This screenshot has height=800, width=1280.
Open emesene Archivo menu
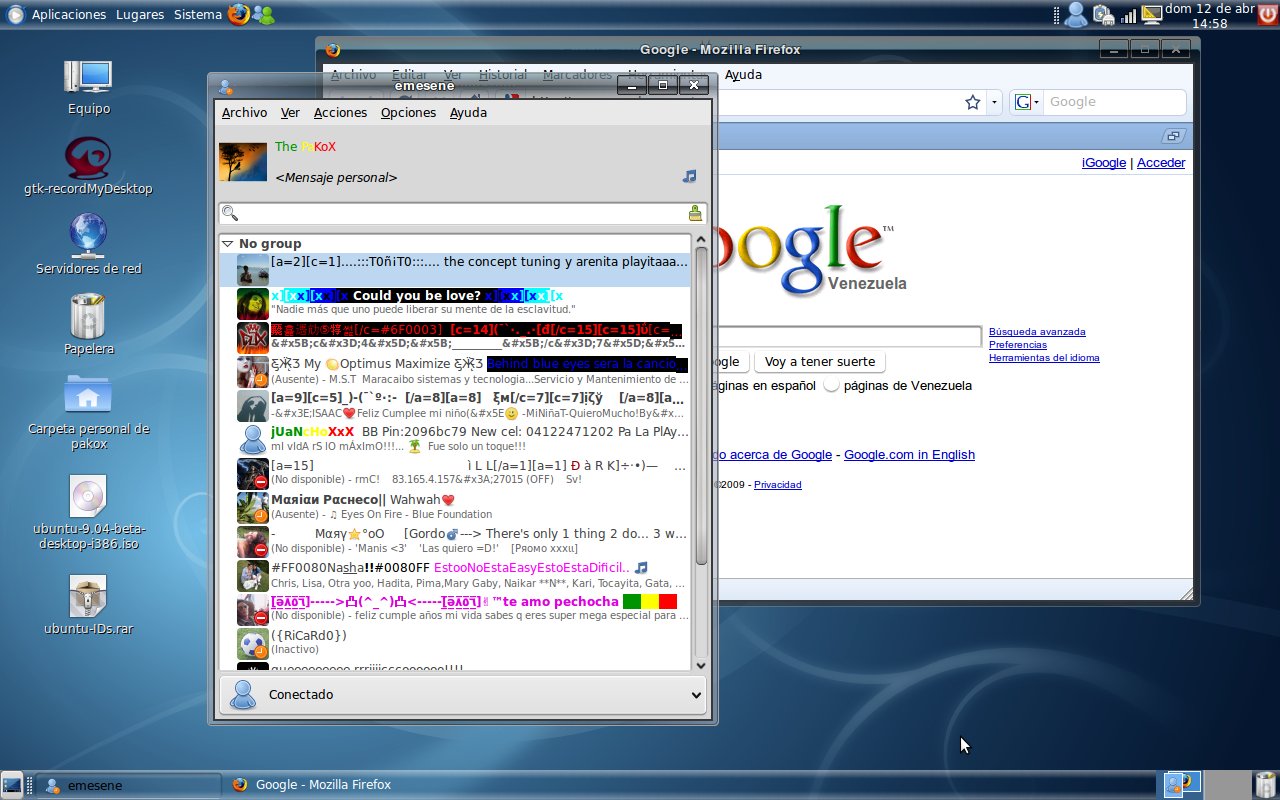[x=244, y=112]
